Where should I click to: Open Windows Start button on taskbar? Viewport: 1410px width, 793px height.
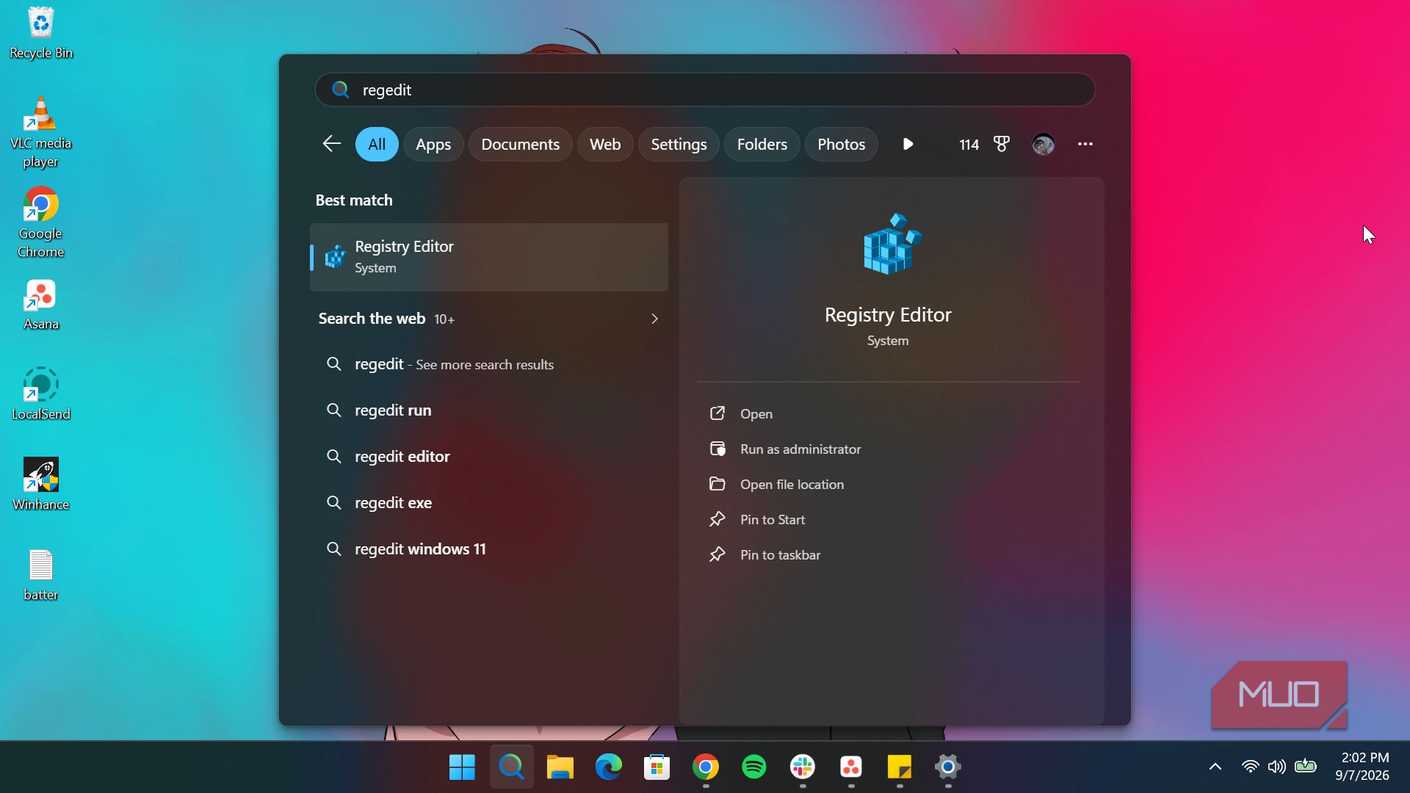point(462,767)
